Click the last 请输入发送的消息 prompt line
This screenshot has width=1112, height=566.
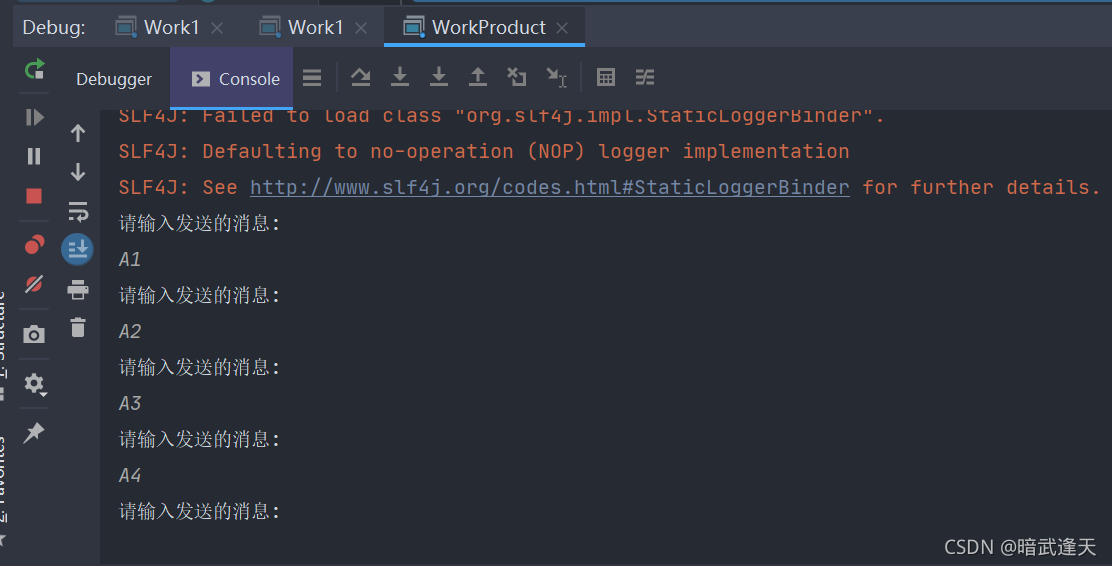(199, 511)
